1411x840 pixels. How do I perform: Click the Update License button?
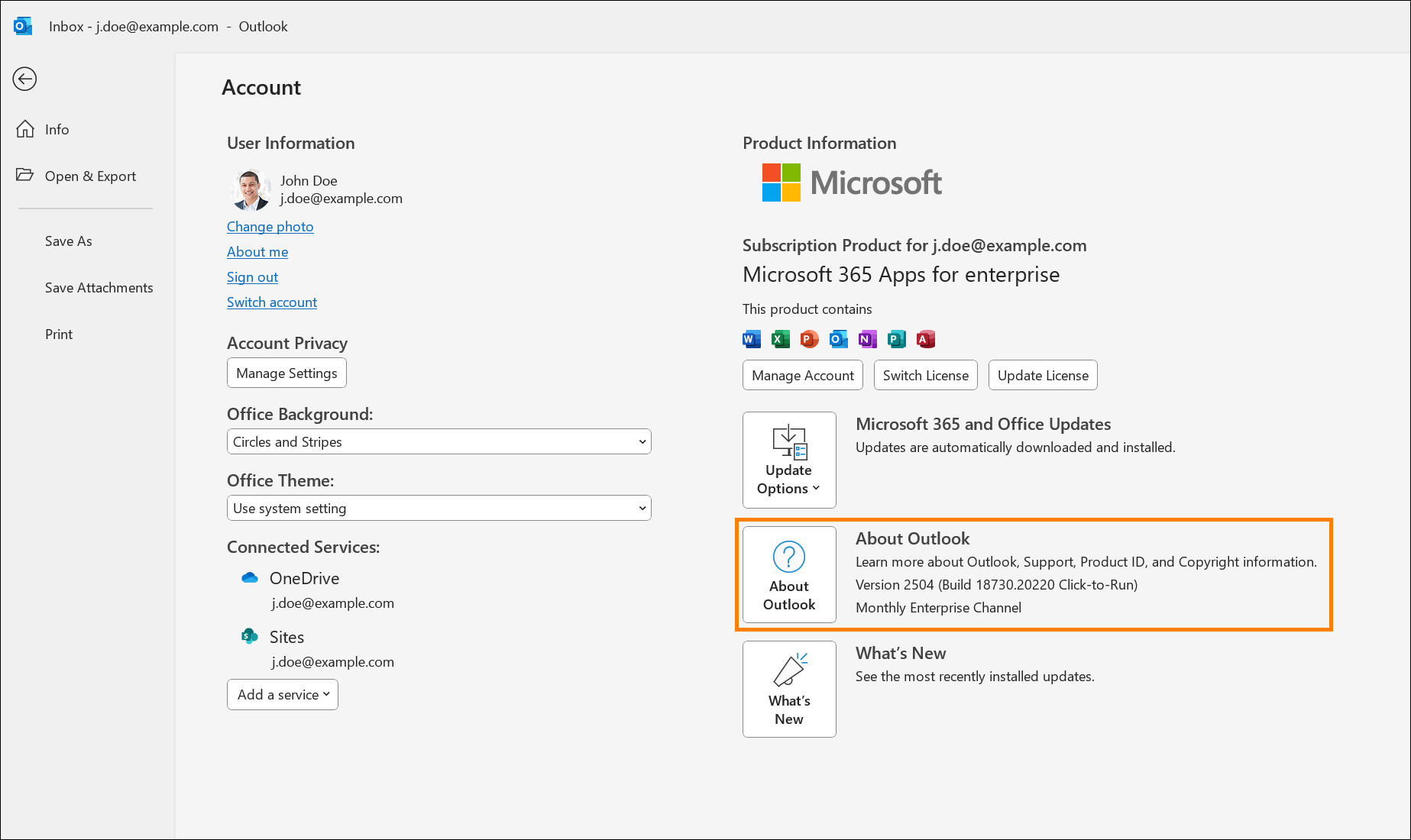pyautogui.click(x=1043, y=375)
